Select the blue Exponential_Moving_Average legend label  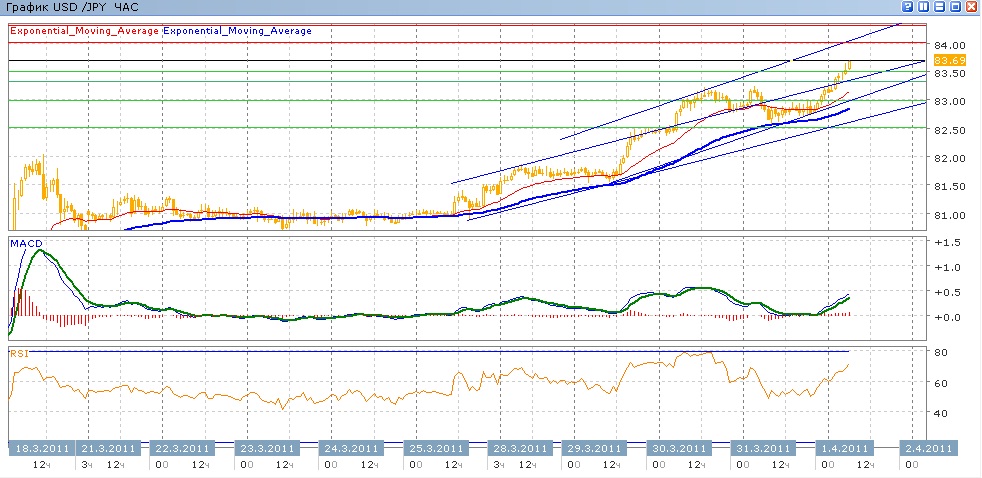pyautogui.click(x=237, y=31)
